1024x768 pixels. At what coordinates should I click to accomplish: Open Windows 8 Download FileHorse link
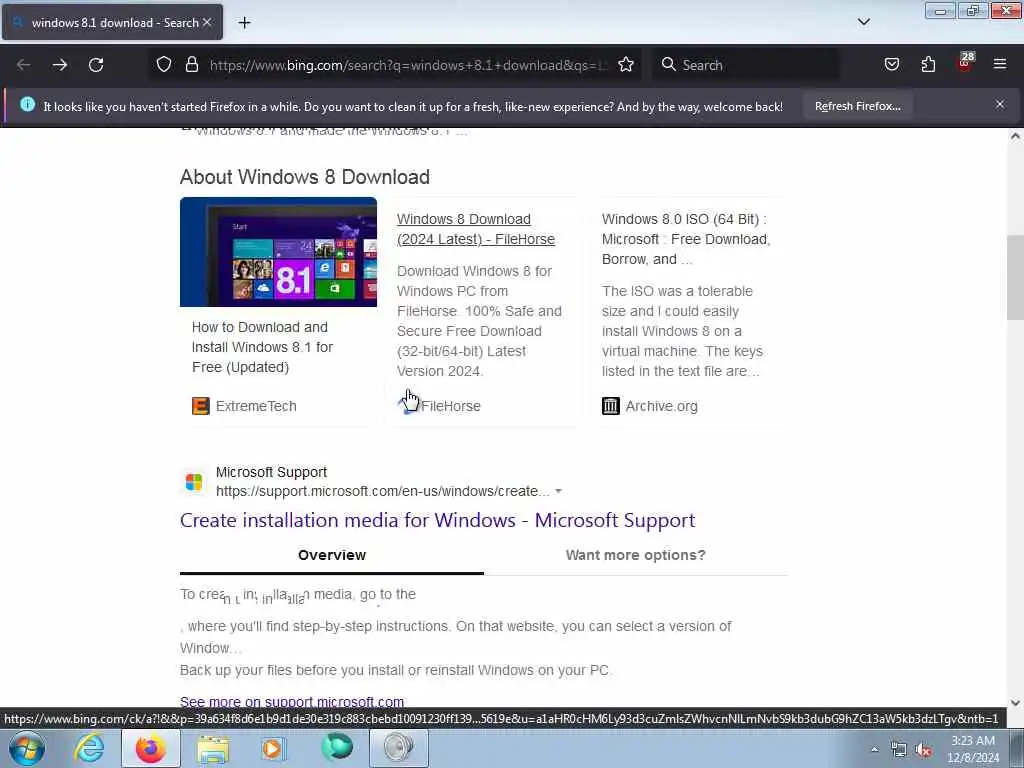click(475, 229)
